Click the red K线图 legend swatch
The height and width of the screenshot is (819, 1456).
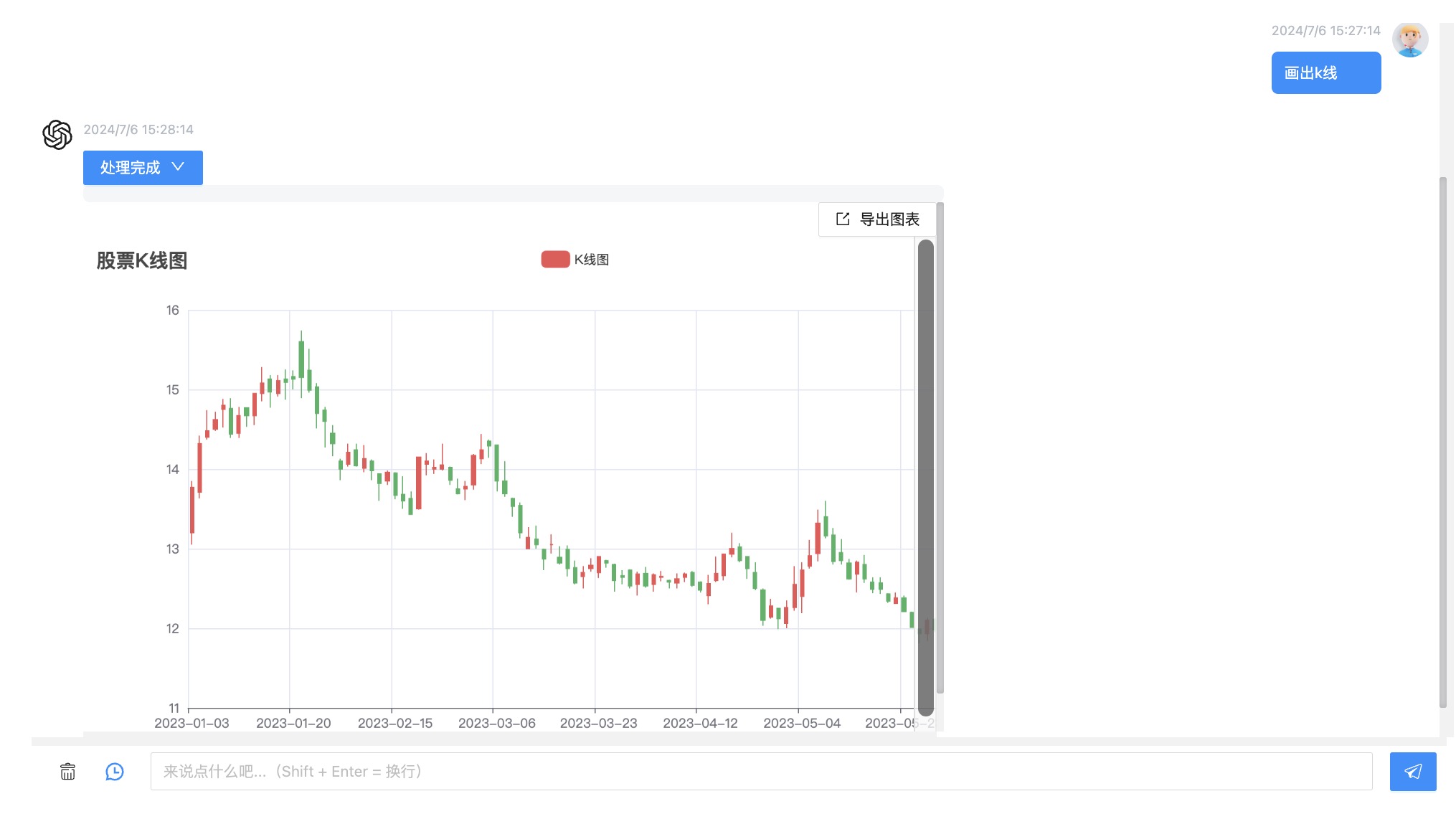pyautogui.click(x=555, y=260)
